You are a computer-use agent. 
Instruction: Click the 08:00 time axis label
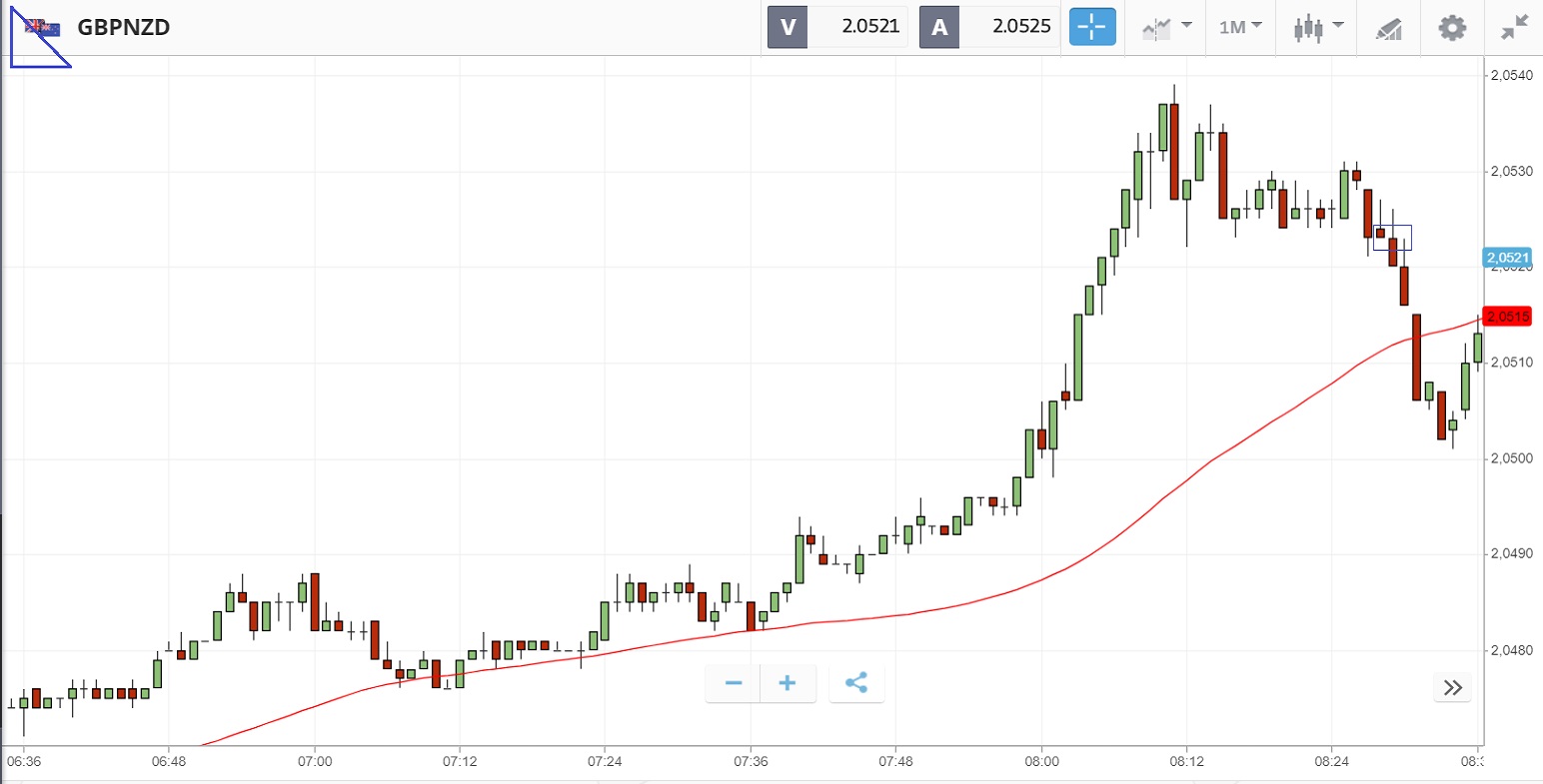click(1041, 761)
